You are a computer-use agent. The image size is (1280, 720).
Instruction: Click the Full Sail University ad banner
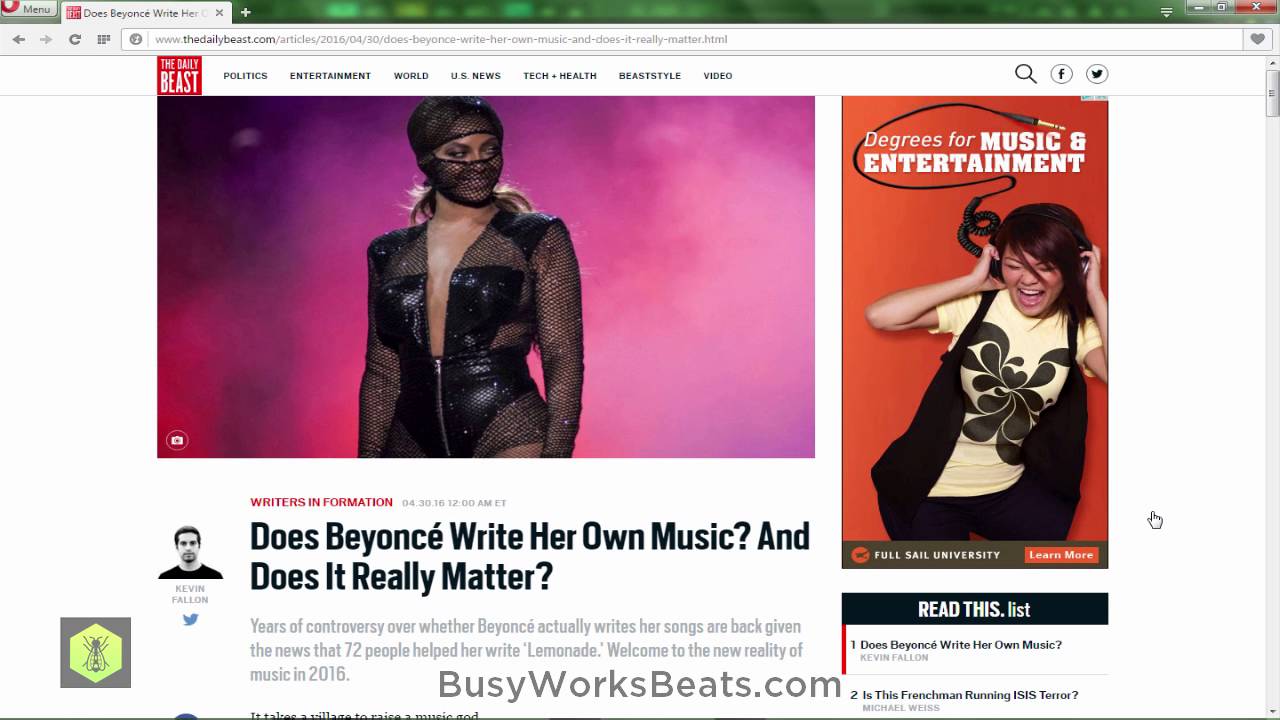[x=975, y=332]
